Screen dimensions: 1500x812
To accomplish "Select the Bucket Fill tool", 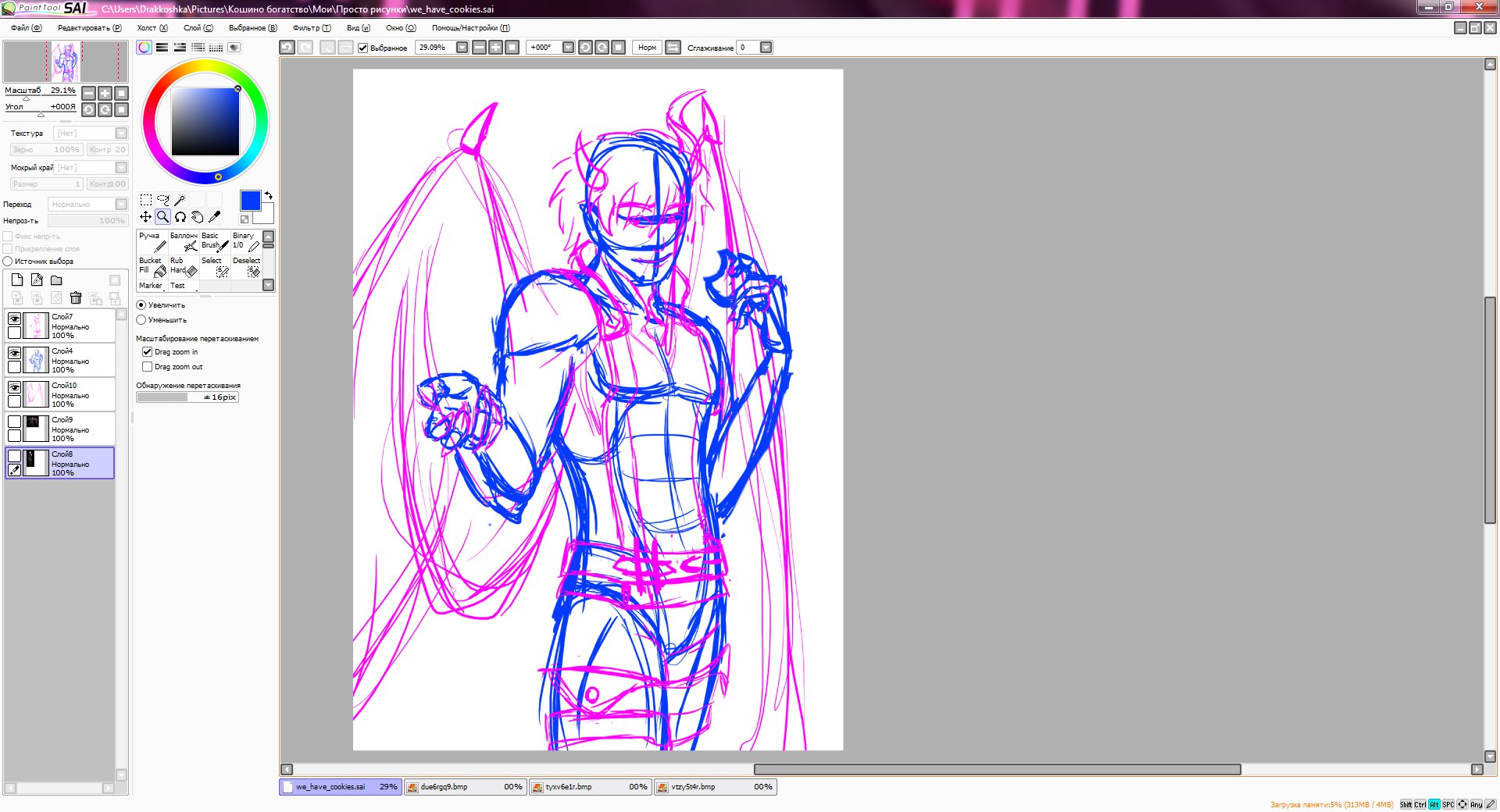I will point(152,266).
